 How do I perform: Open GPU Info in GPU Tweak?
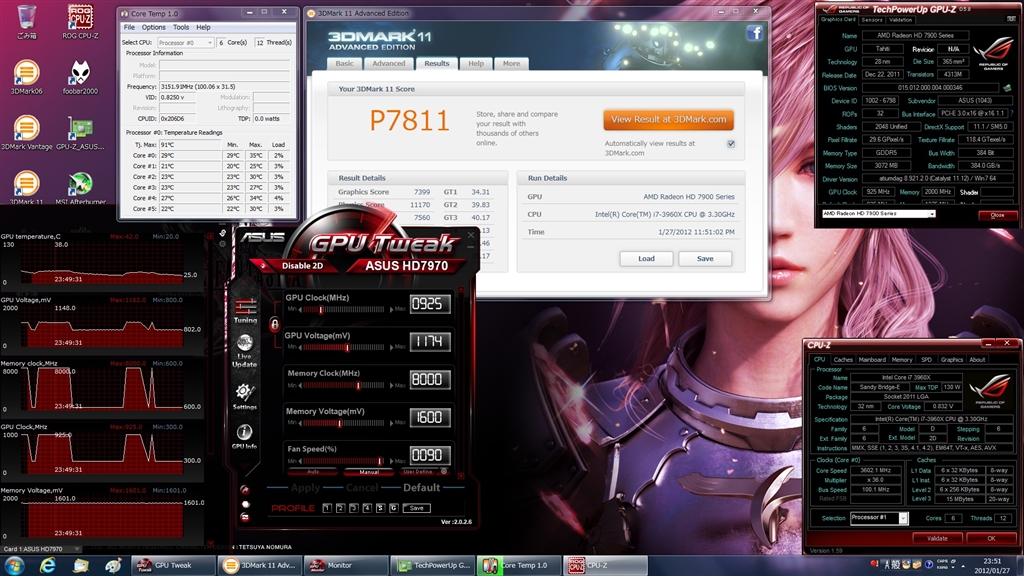point(244,436)
